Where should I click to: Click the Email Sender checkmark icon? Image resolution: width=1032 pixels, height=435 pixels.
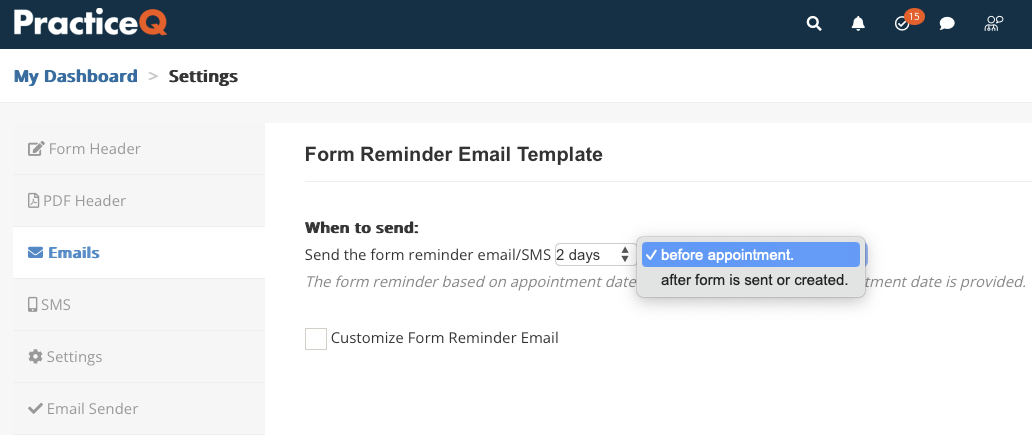pyautogui.click(x=35, y=409)
